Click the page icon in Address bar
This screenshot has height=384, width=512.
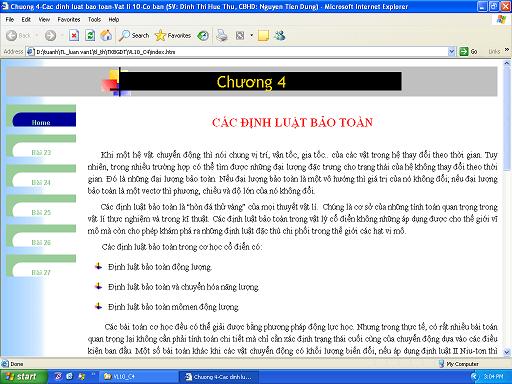31,52
